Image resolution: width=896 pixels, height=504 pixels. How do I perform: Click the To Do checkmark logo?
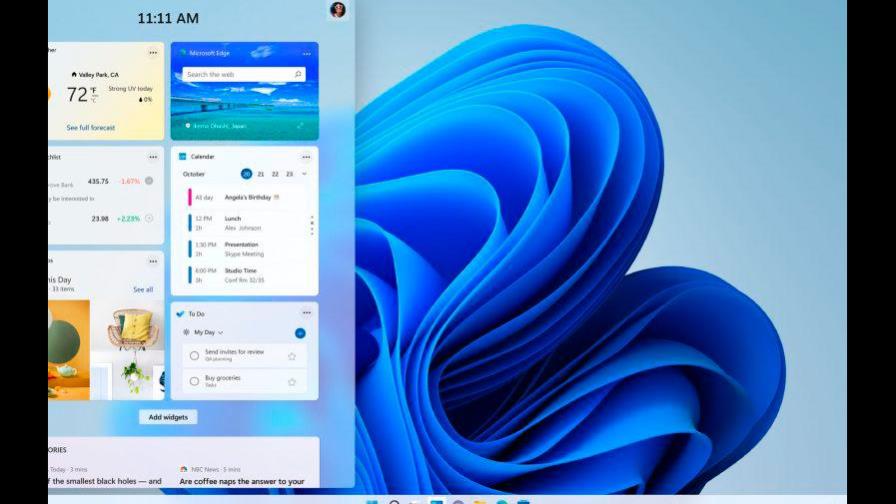tap(181, 314)
